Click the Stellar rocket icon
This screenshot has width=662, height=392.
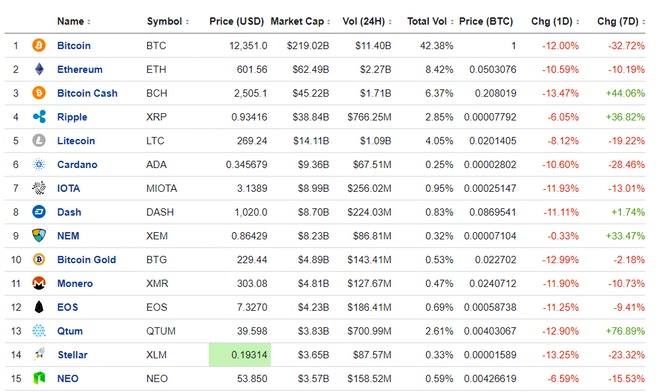(39, 354)
